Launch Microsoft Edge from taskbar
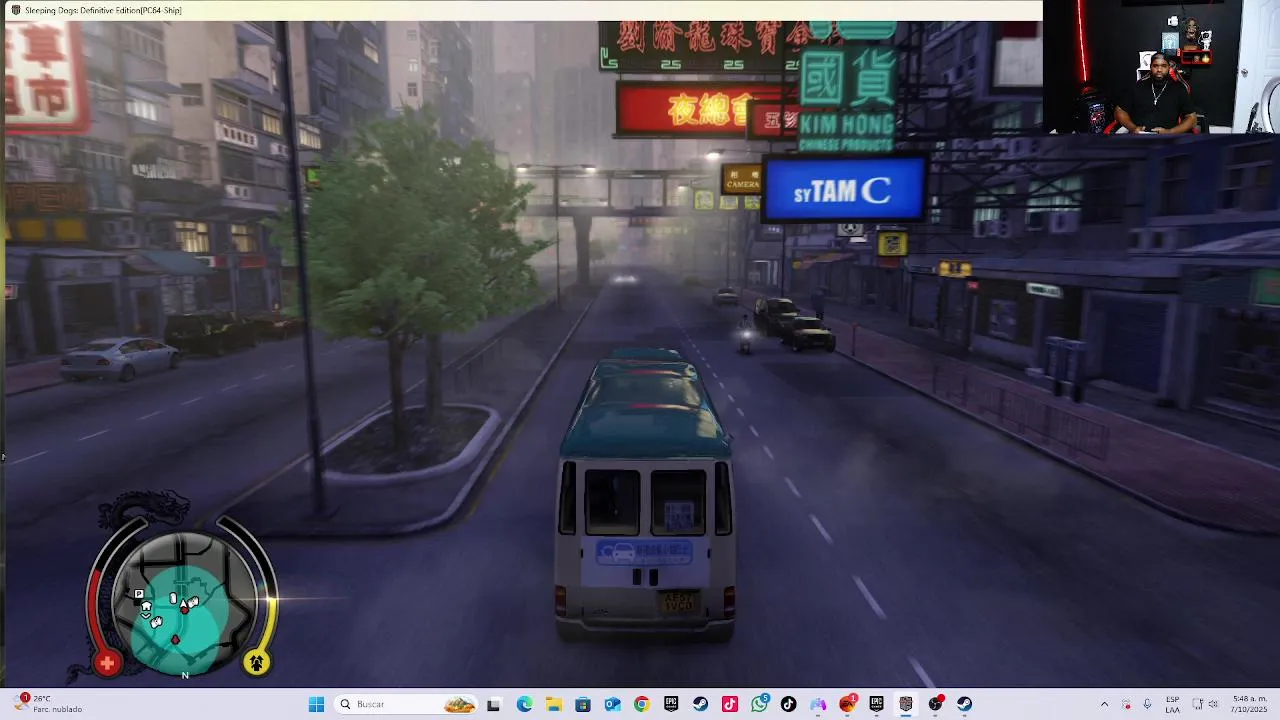The height and width of the screenshot is (720, 1280). (524, 704)
